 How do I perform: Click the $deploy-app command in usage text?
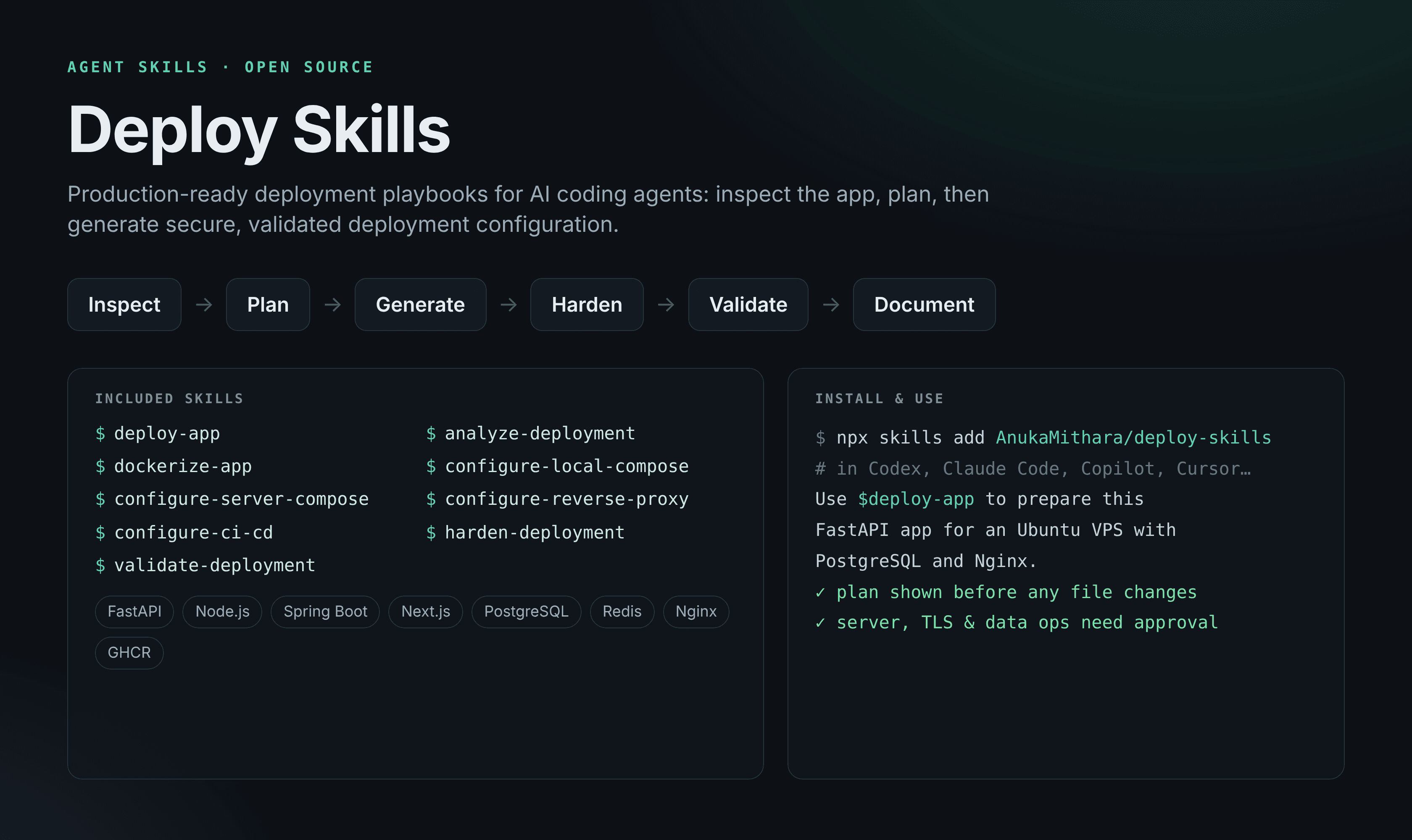tap(916, 499)
